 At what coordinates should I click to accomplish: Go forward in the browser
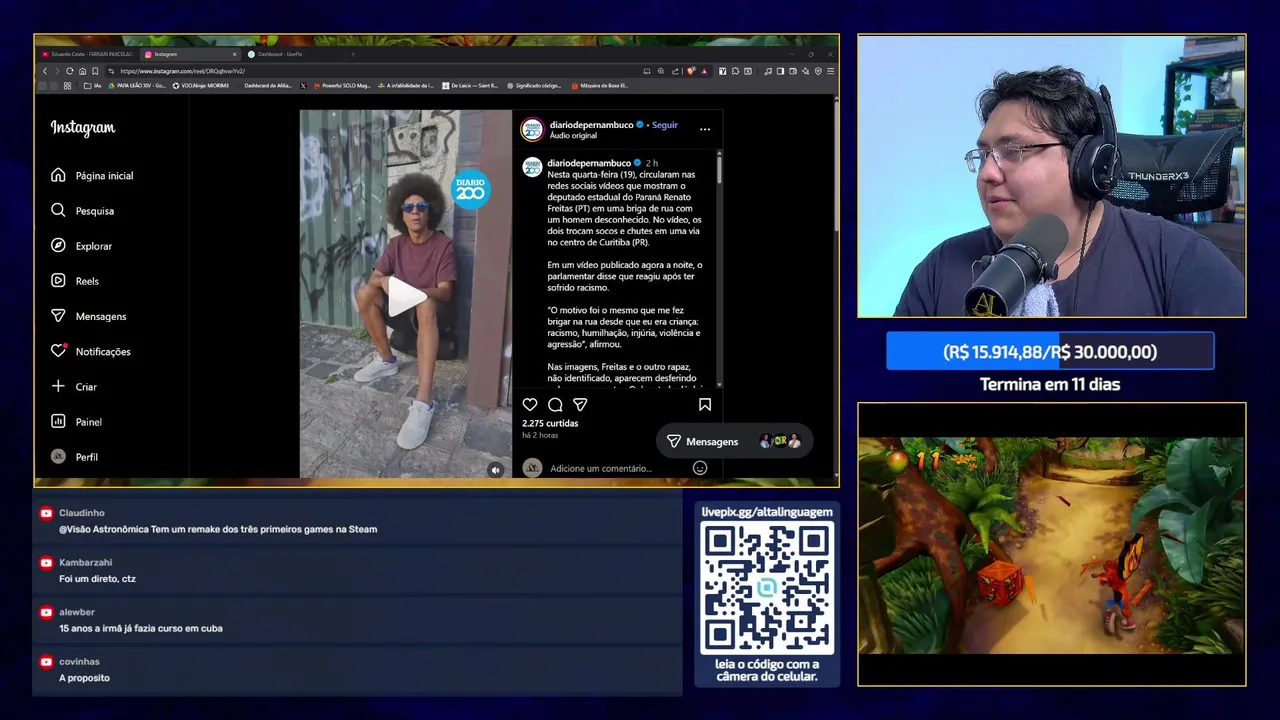tap(57, 71)
